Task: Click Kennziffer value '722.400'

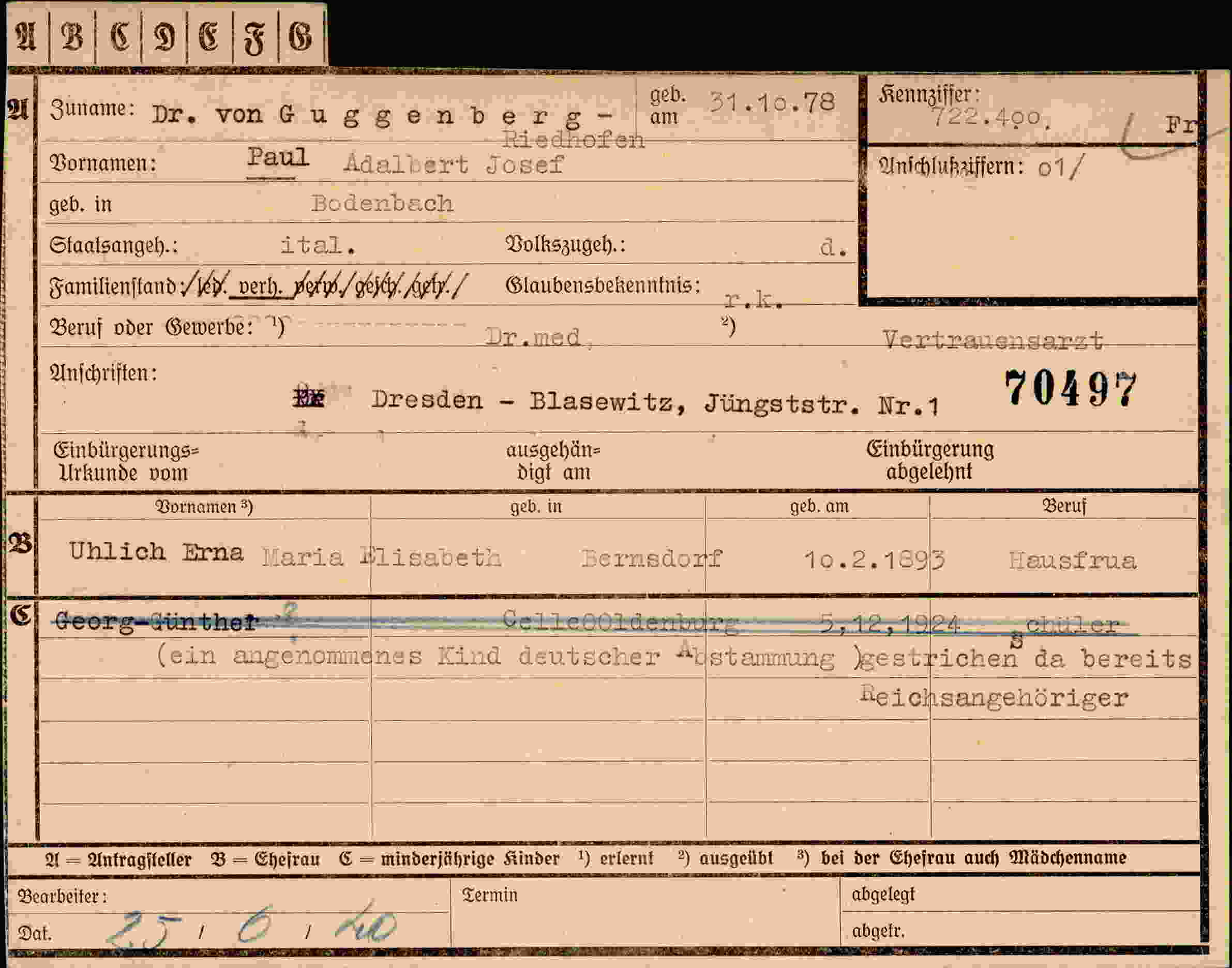Action: pyautogui.click(x=991, y=117)
